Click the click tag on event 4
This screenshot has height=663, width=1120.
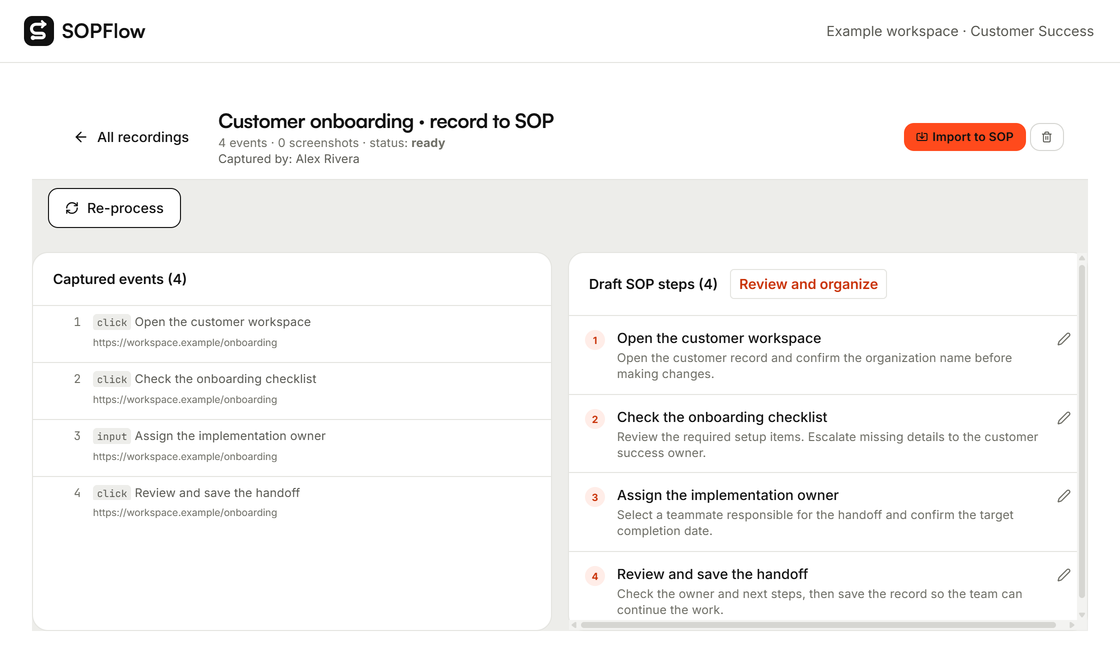pyautogui.click(x=111, y=494)
